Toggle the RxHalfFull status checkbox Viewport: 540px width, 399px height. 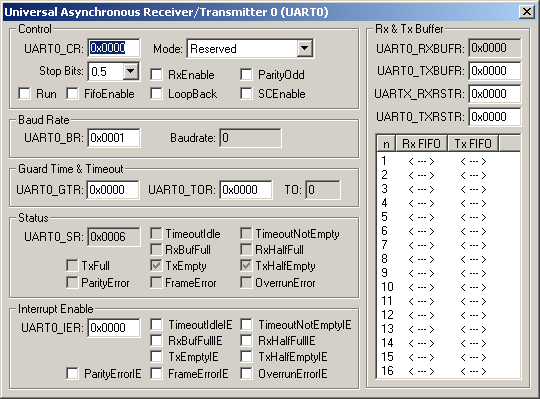pyautogui.click(x=246, y=249)
